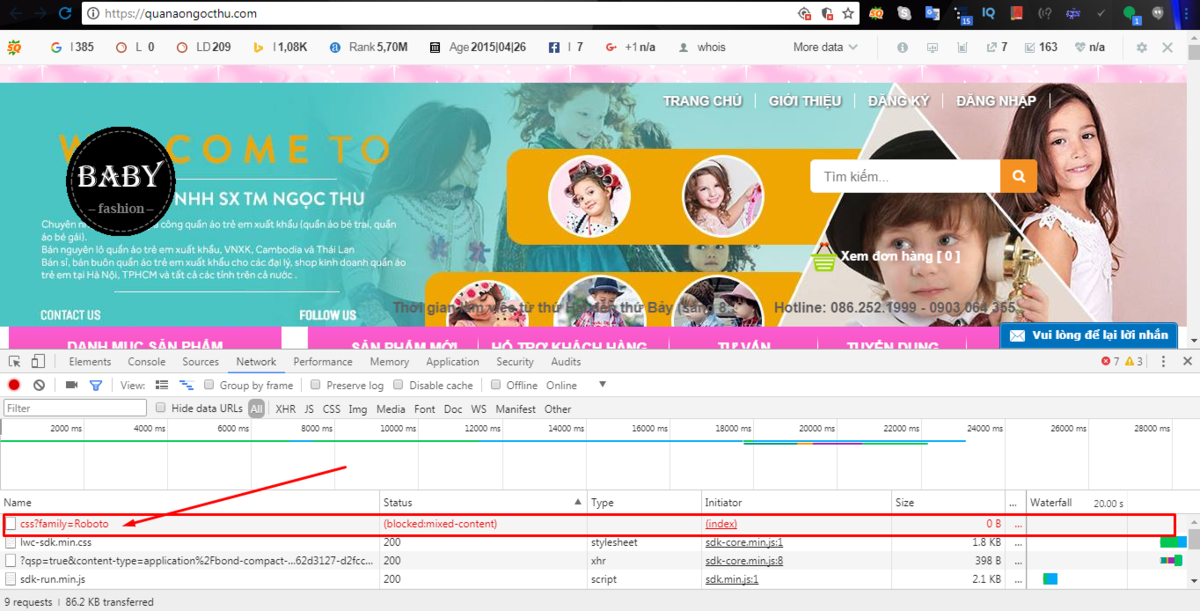The image size is (1200, 611).
Task: Open the SEOquake extension icon in the Chrome toolbar
Action: 876,14
